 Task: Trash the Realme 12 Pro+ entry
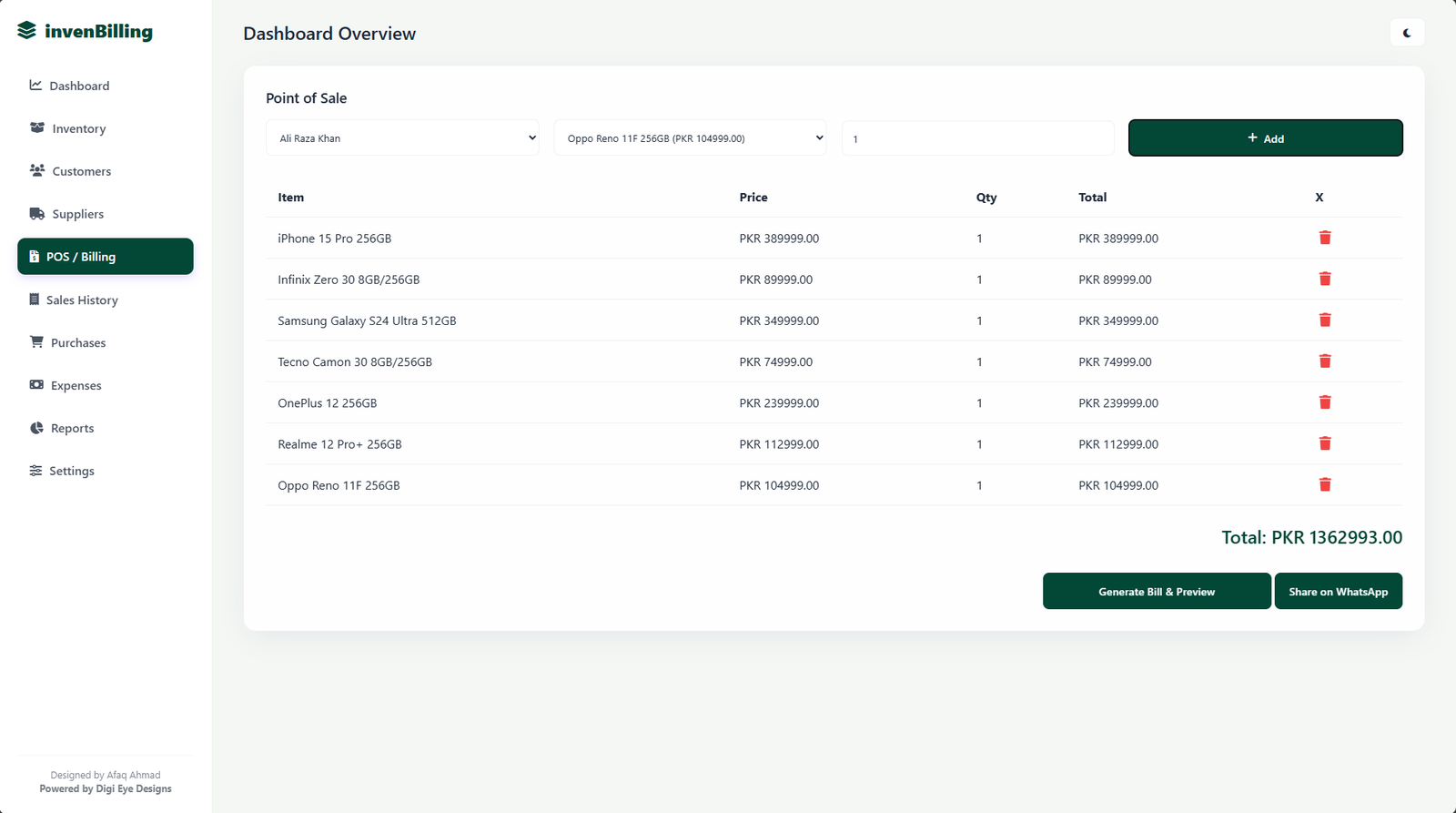[1325, 443]
